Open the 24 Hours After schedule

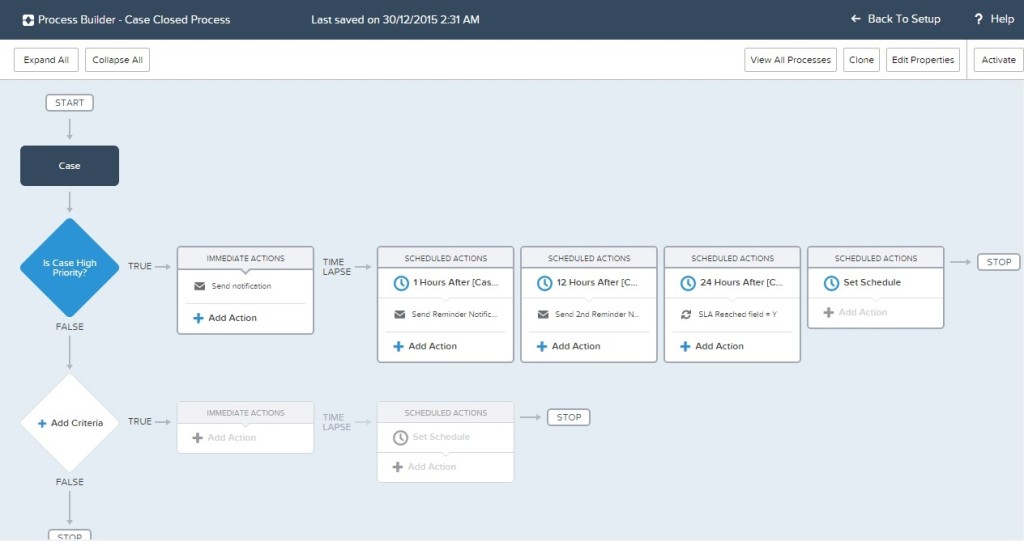[x=732, y=283]
